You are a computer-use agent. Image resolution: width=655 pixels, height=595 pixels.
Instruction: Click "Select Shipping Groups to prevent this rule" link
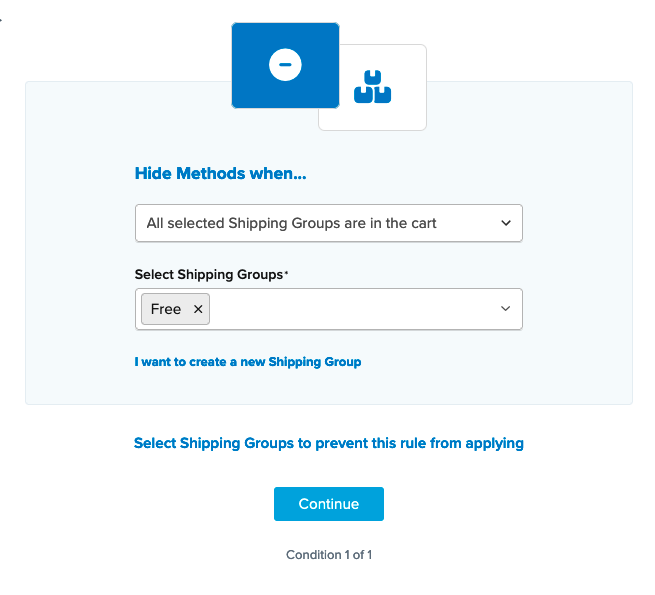[x=328, y=443]
